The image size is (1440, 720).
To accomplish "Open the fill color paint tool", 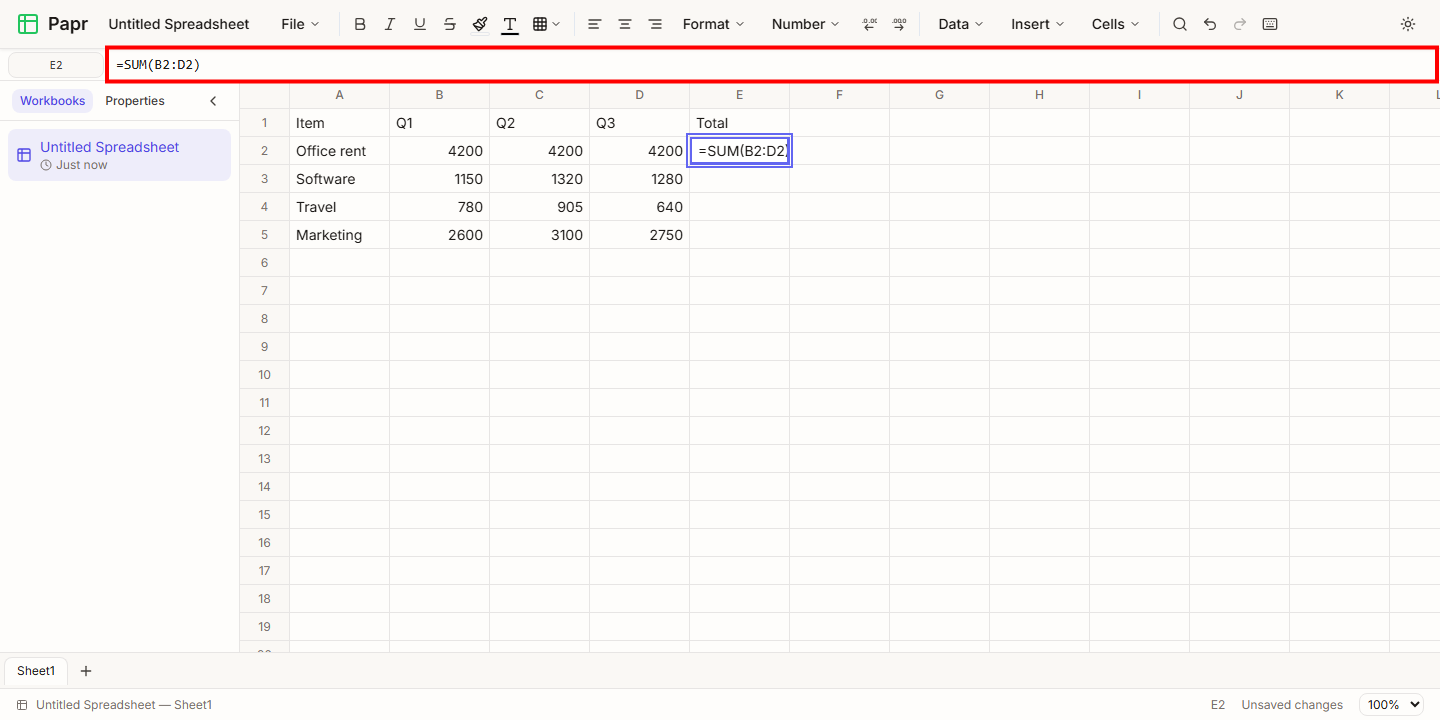I will 480,24.
